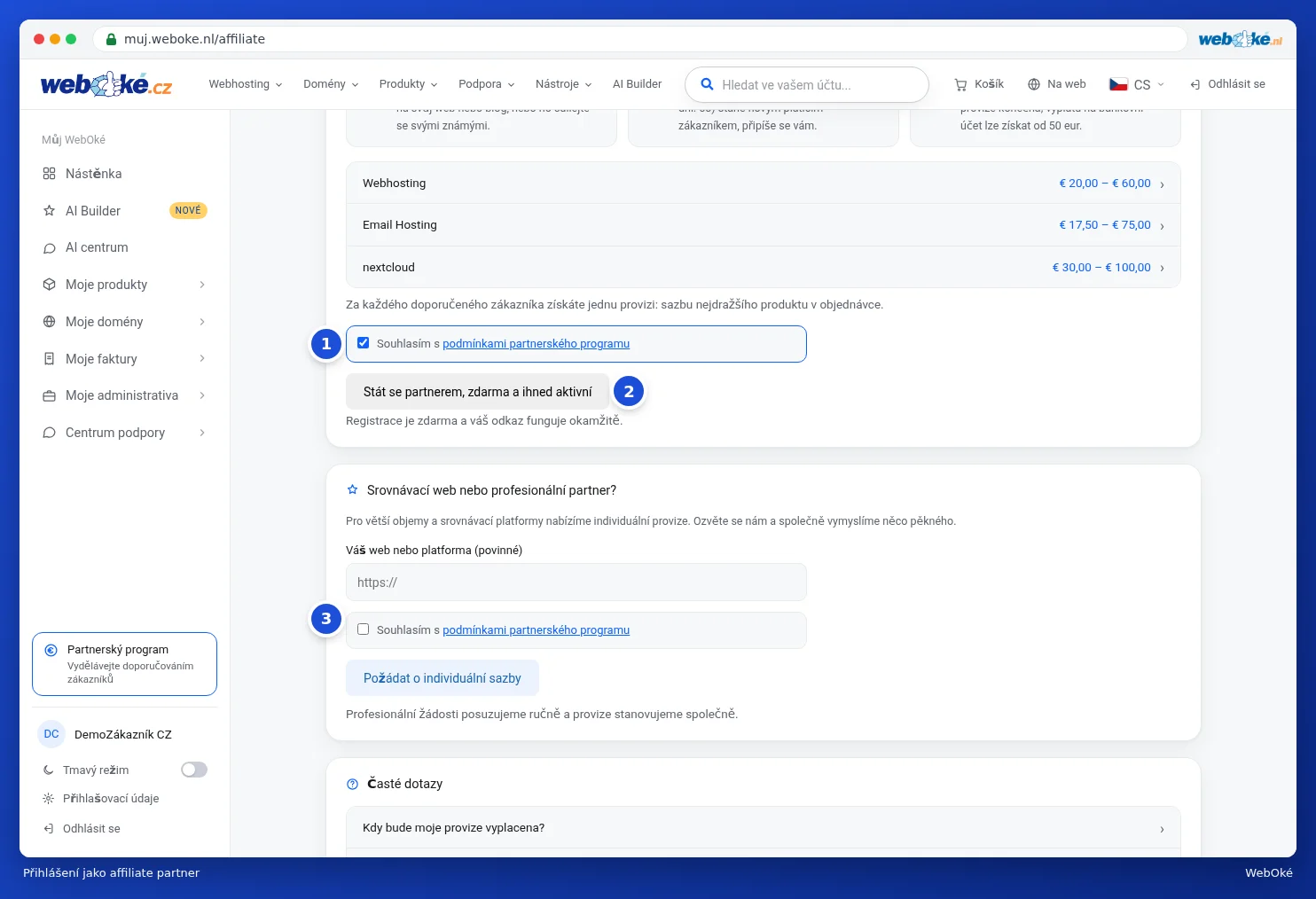Image resolution: width=1316 pixels, height=899 pixels.
Task: Click the Přihlašovací údaje gear icon
Action: (49, 799)
